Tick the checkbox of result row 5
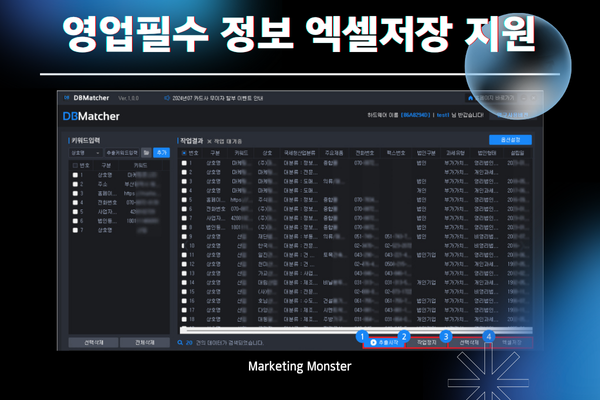 click(184, 200)
